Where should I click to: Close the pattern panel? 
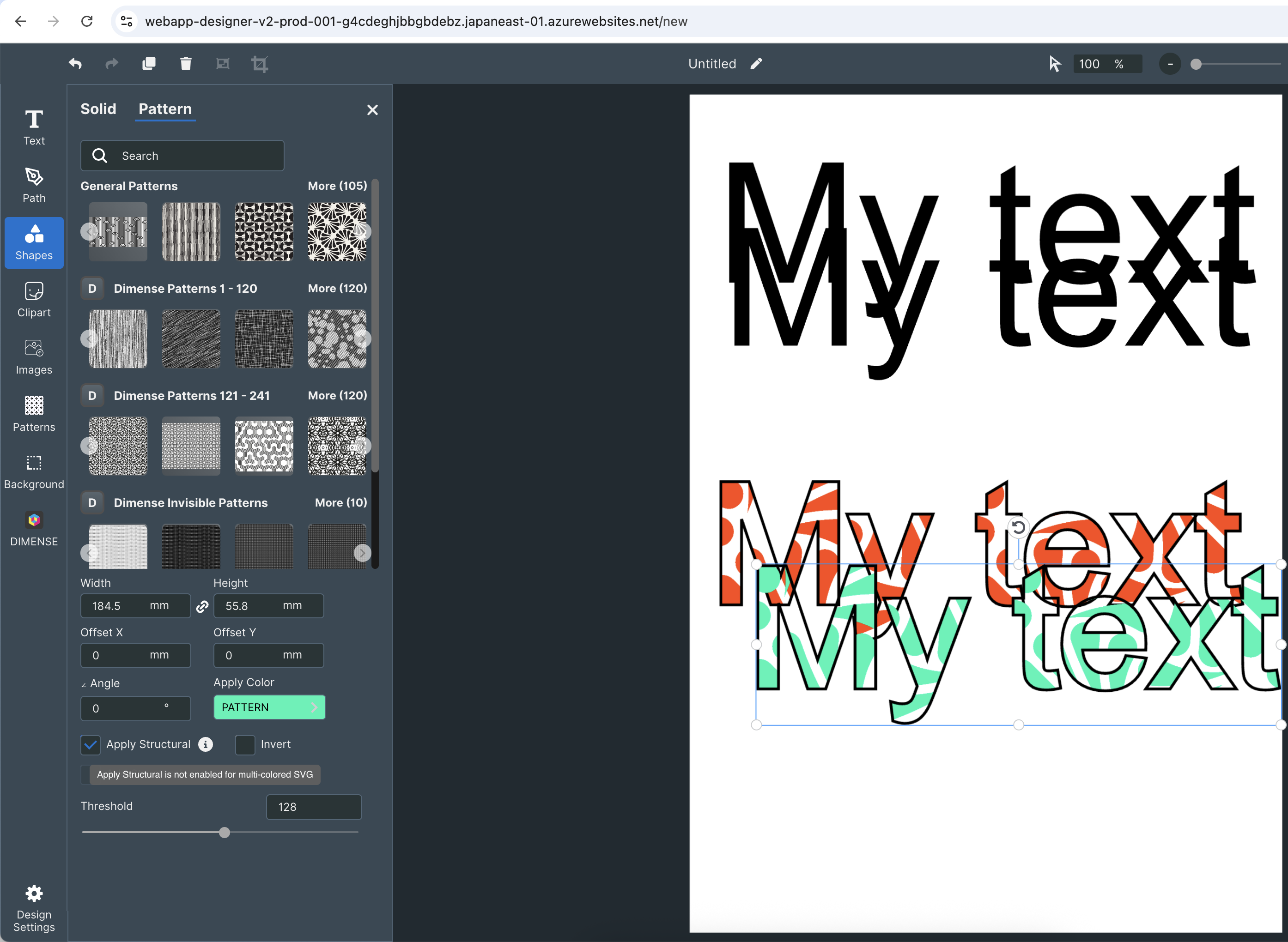pos(372,109)
